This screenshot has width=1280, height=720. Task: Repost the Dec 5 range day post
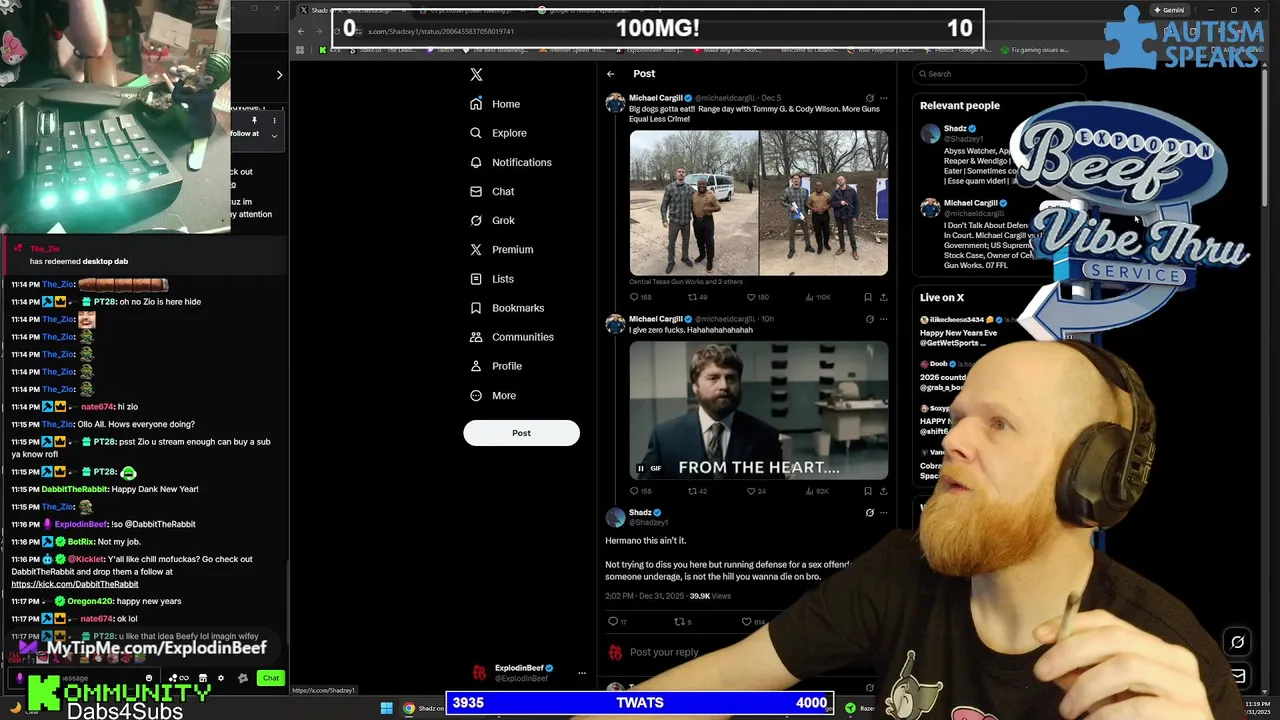coord(697,297)
